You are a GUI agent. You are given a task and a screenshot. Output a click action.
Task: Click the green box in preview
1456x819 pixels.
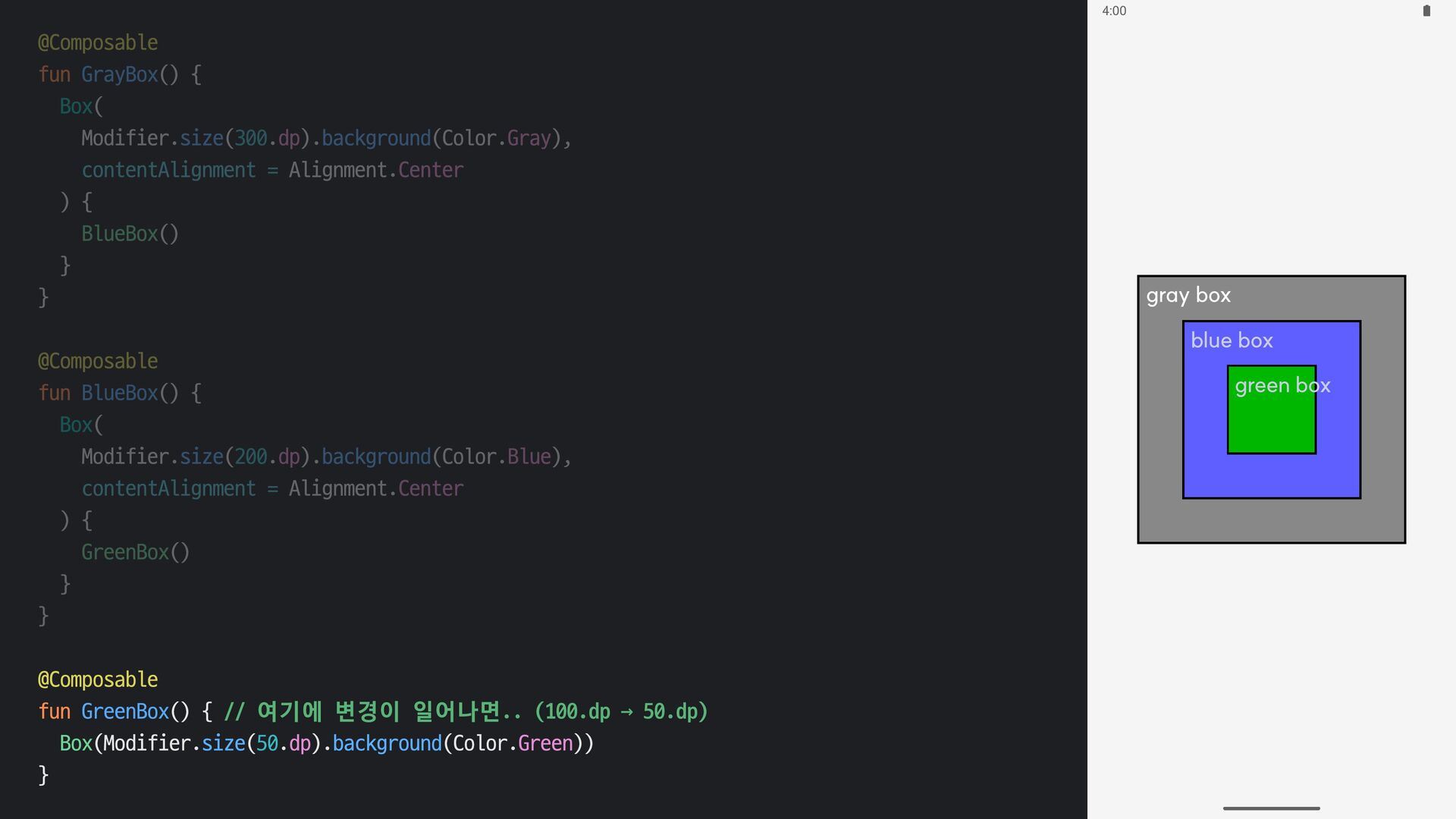click(x=1271, y=423)
